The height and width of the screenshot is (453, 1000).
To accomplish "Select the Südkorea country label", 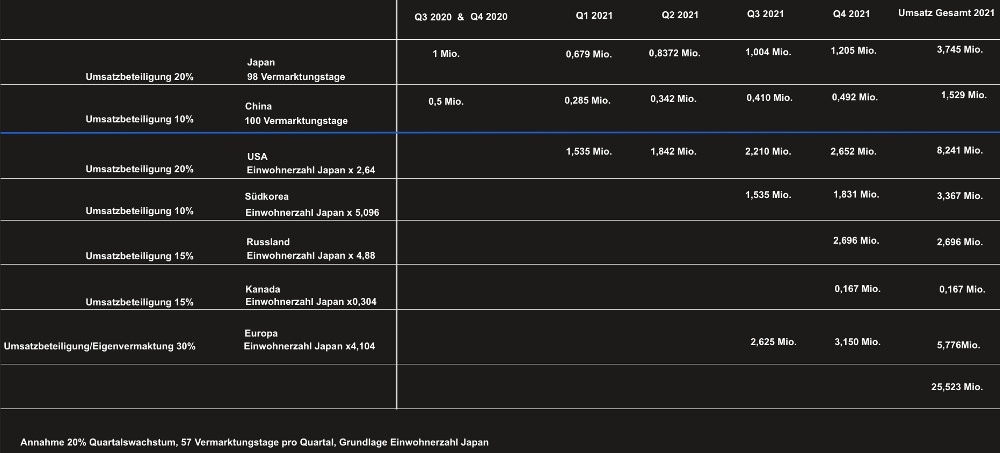I will pyautogui.click(x=267, y=196).
